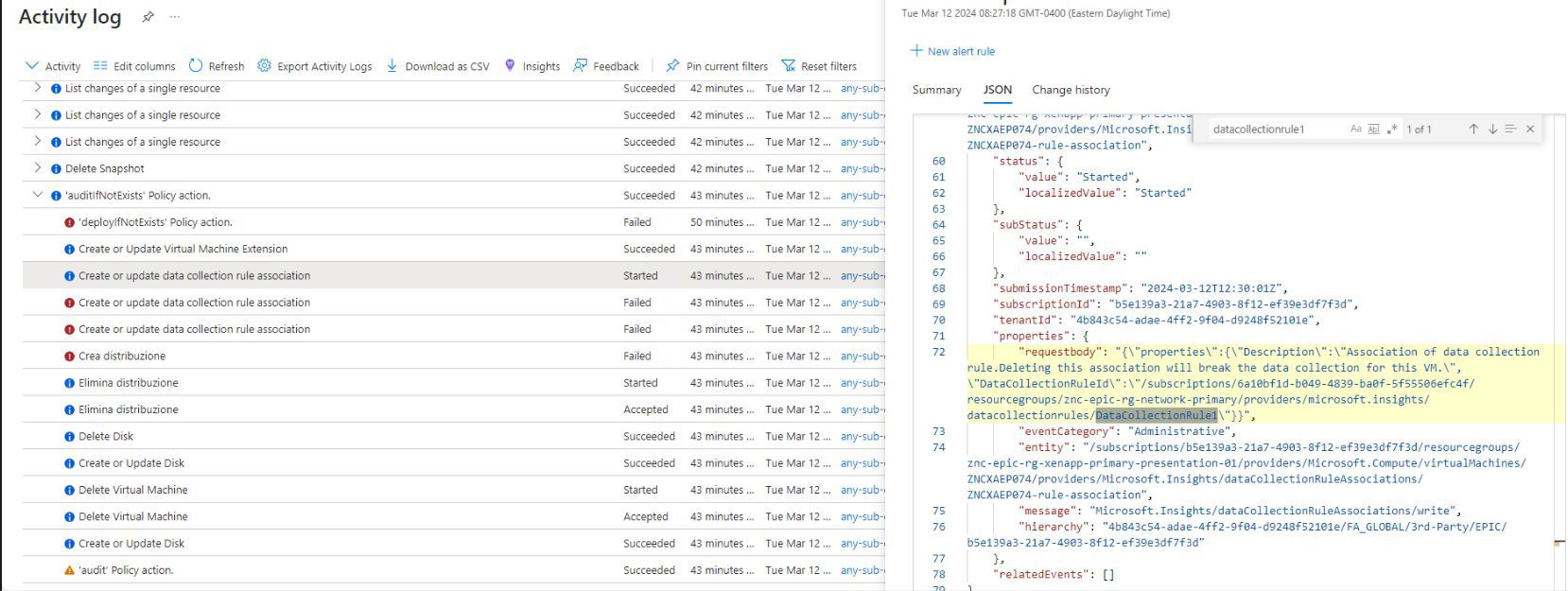The height and width of the screenshot is (591, 1568).
Task: Open the more options ellipsis beside Activity log
Action: [174, 17]
